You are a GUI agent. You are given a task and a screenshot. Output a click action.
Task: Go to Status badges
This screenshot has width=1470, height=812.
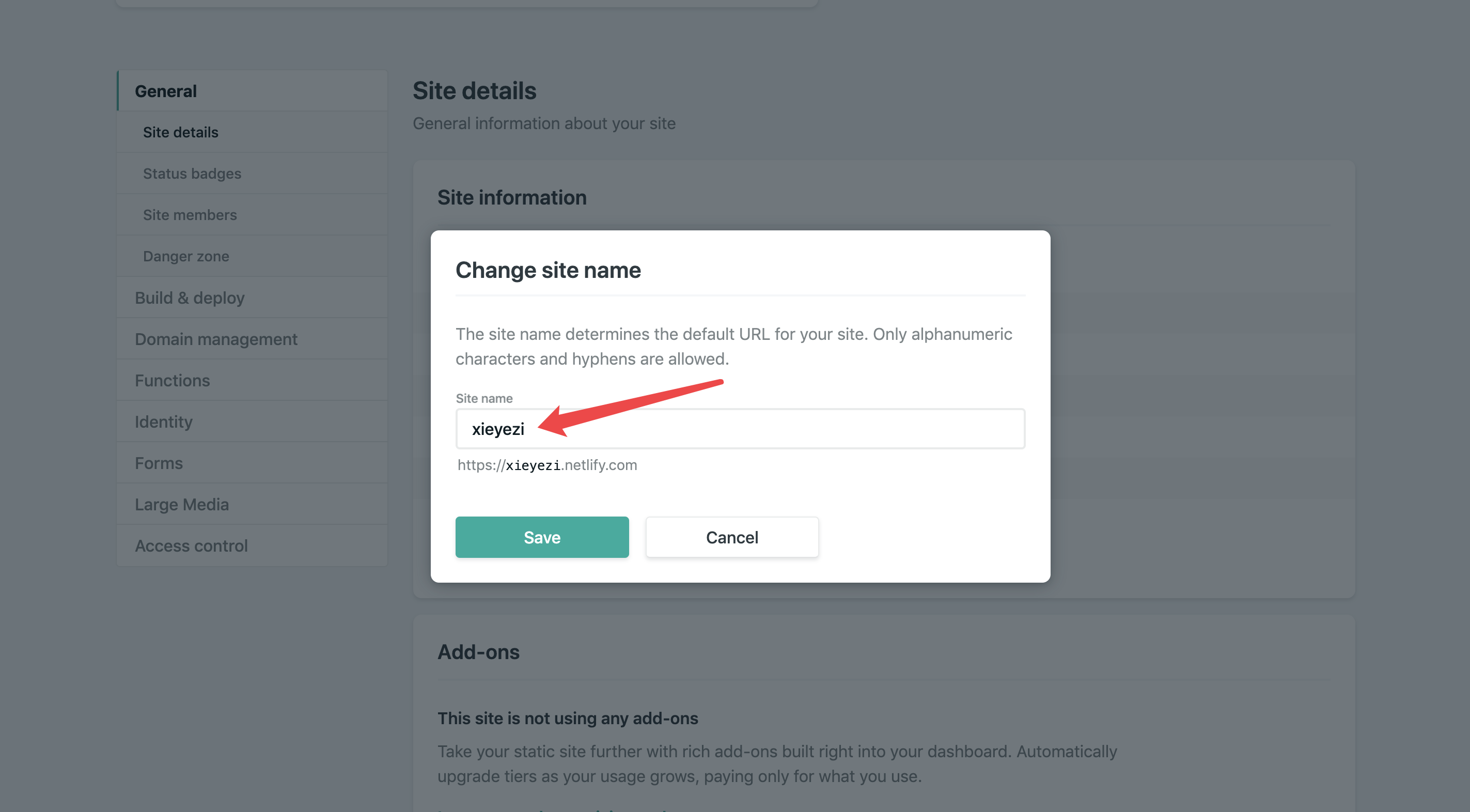[x=192, y=174]
